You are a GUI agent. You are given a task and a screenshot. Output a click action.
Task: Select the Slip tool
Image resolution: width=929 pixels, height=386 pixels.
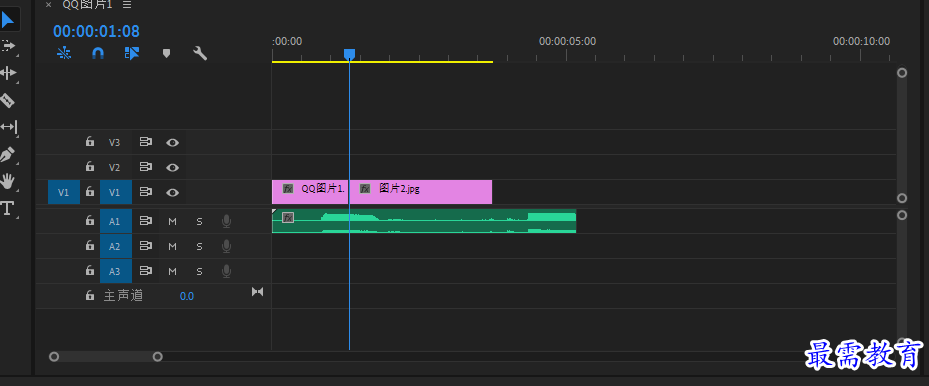click(8, 127)
